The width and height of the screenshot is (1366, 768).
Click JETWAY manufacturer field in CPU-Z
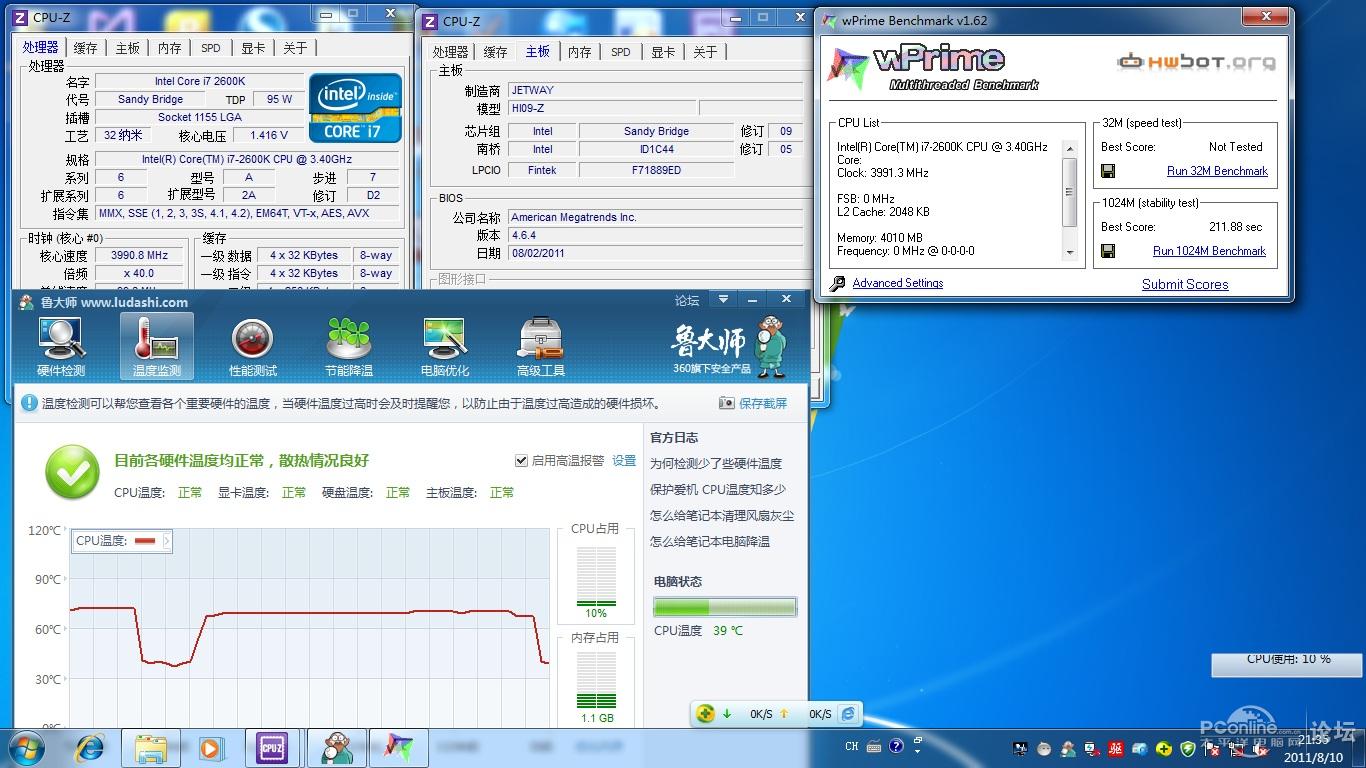pyautogui.click(x=655, y=90)
